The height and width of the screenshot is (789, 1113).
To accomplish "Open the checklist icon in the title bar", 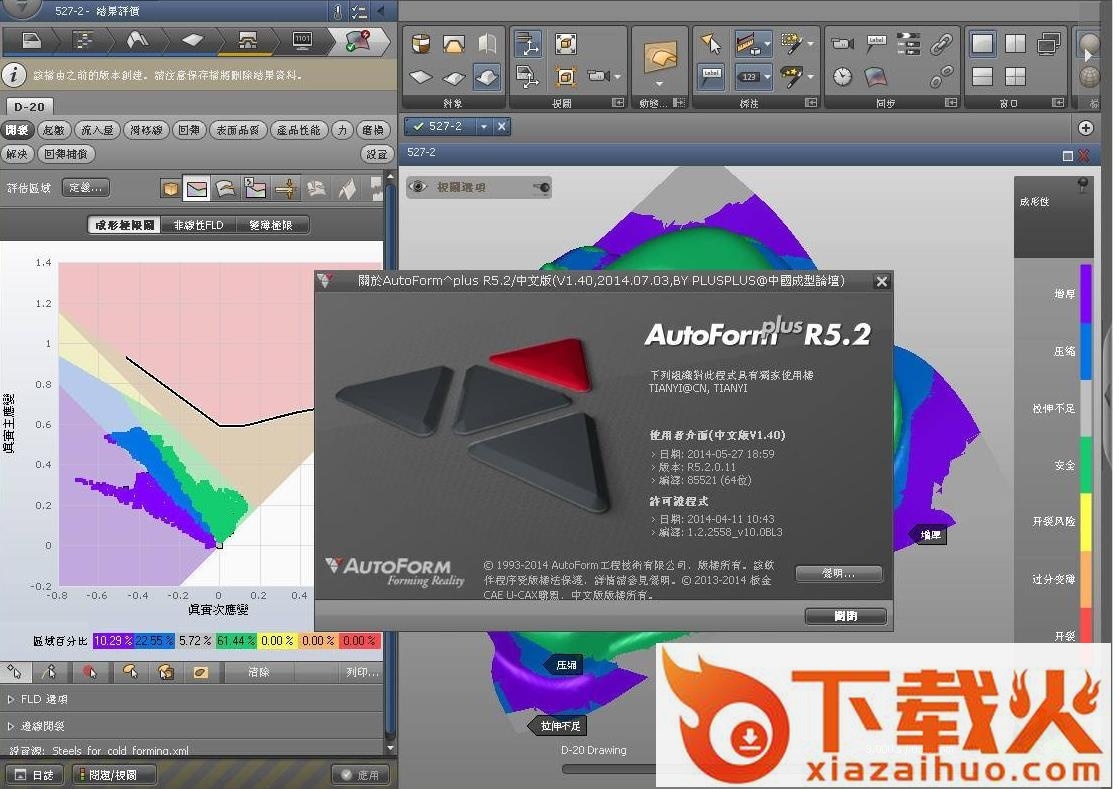I will tap(359, 12).
